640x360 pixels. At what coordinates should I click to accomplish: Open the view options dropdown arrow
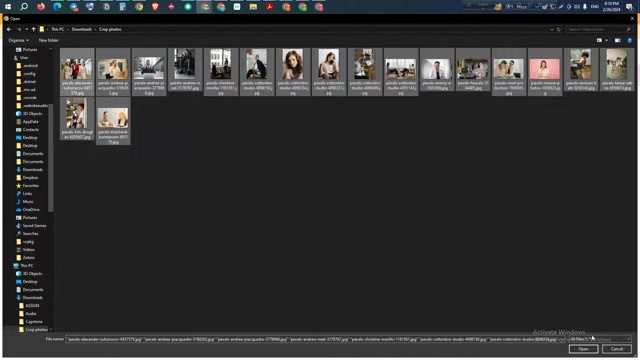[607, 40]
